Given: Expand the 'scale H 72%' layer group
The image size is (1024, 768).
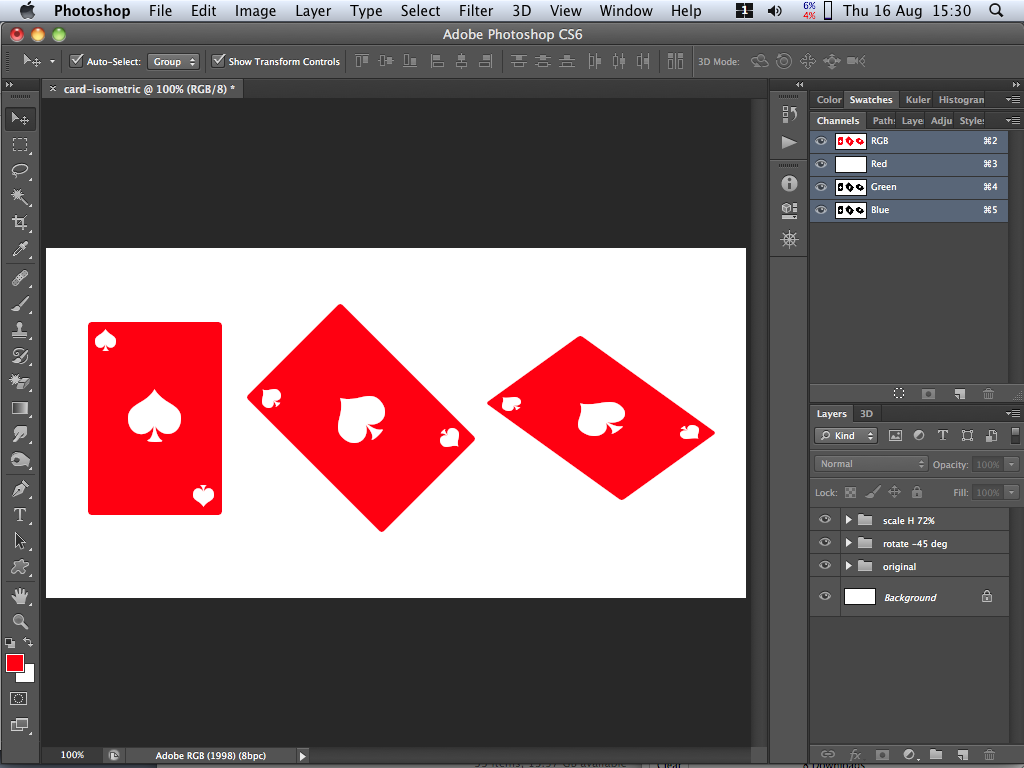Looking at the screenshot, I should tap(848, 520).
